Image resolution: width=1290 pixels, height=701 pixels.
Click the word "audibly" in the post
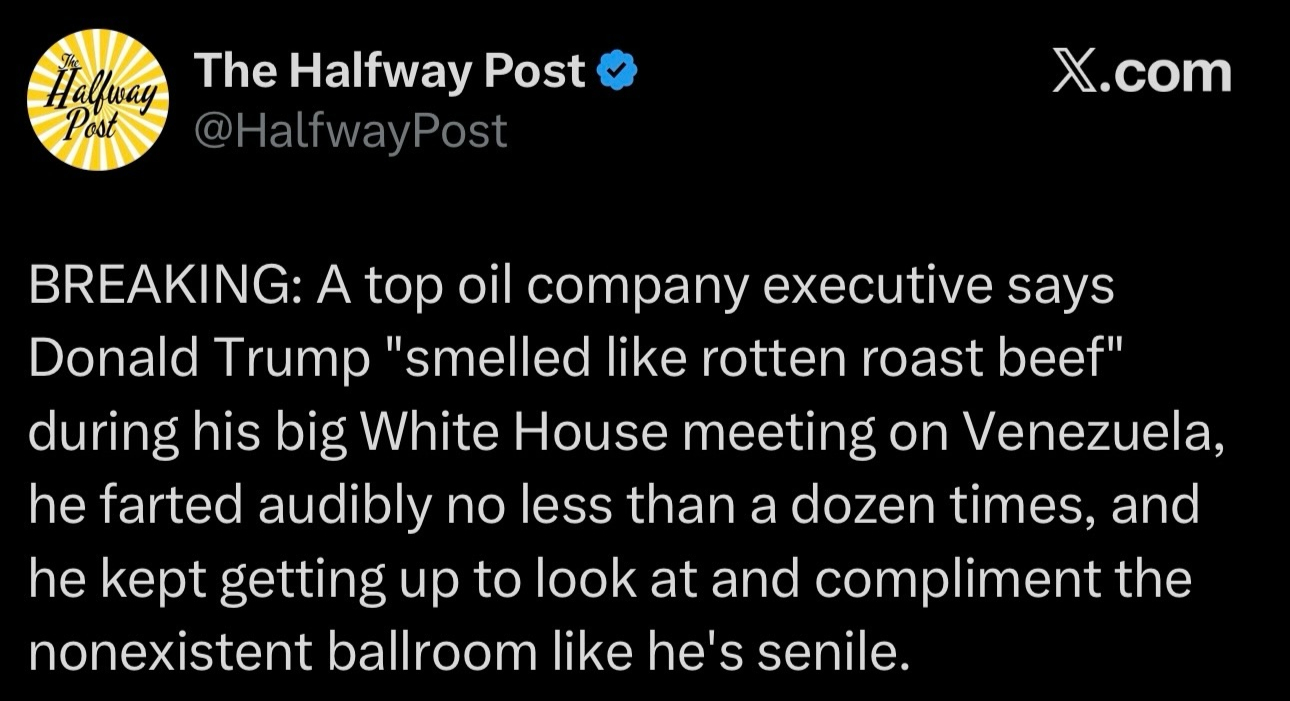coord(316,507)
